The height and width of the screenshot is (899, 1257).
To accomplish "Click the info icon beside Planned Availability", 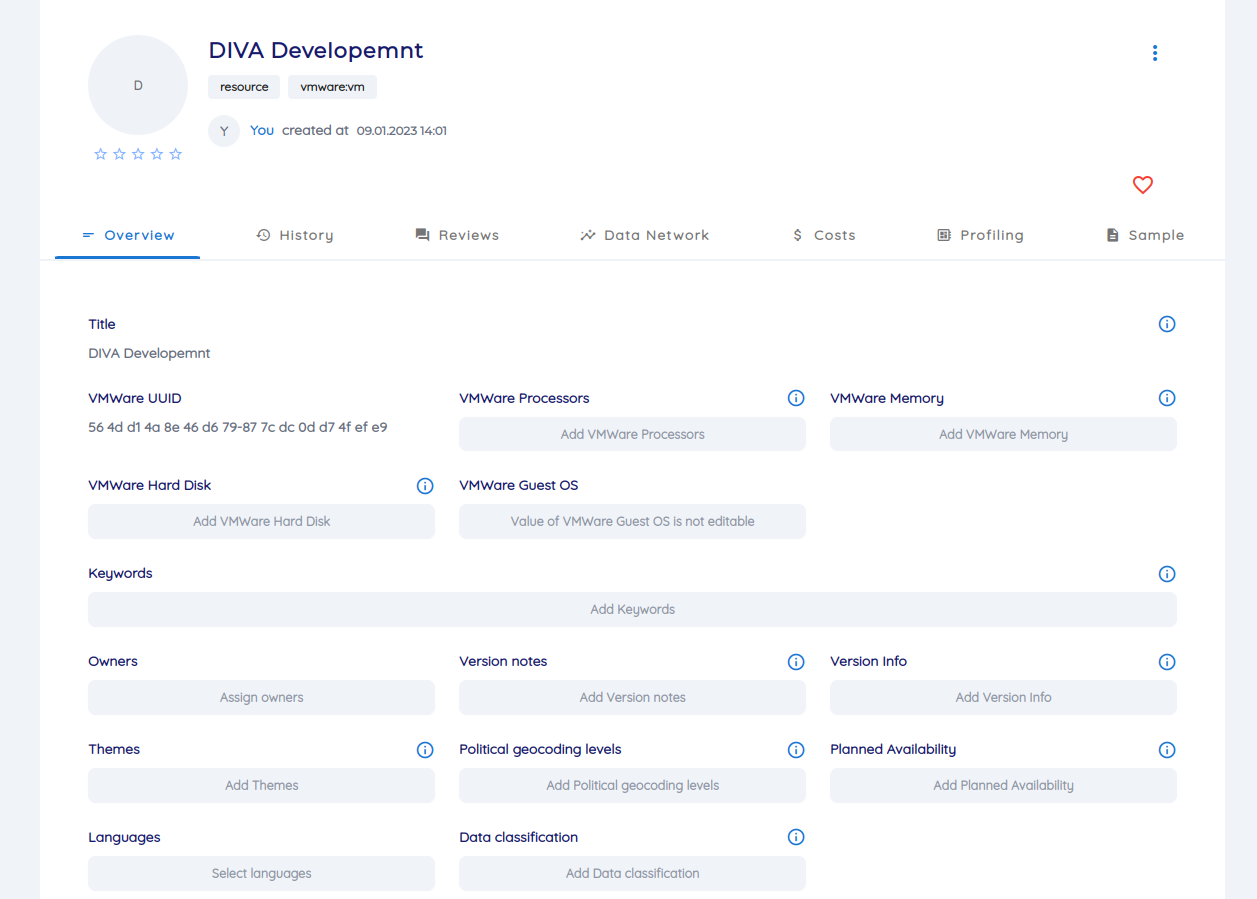I will [x=1167, y=749].
